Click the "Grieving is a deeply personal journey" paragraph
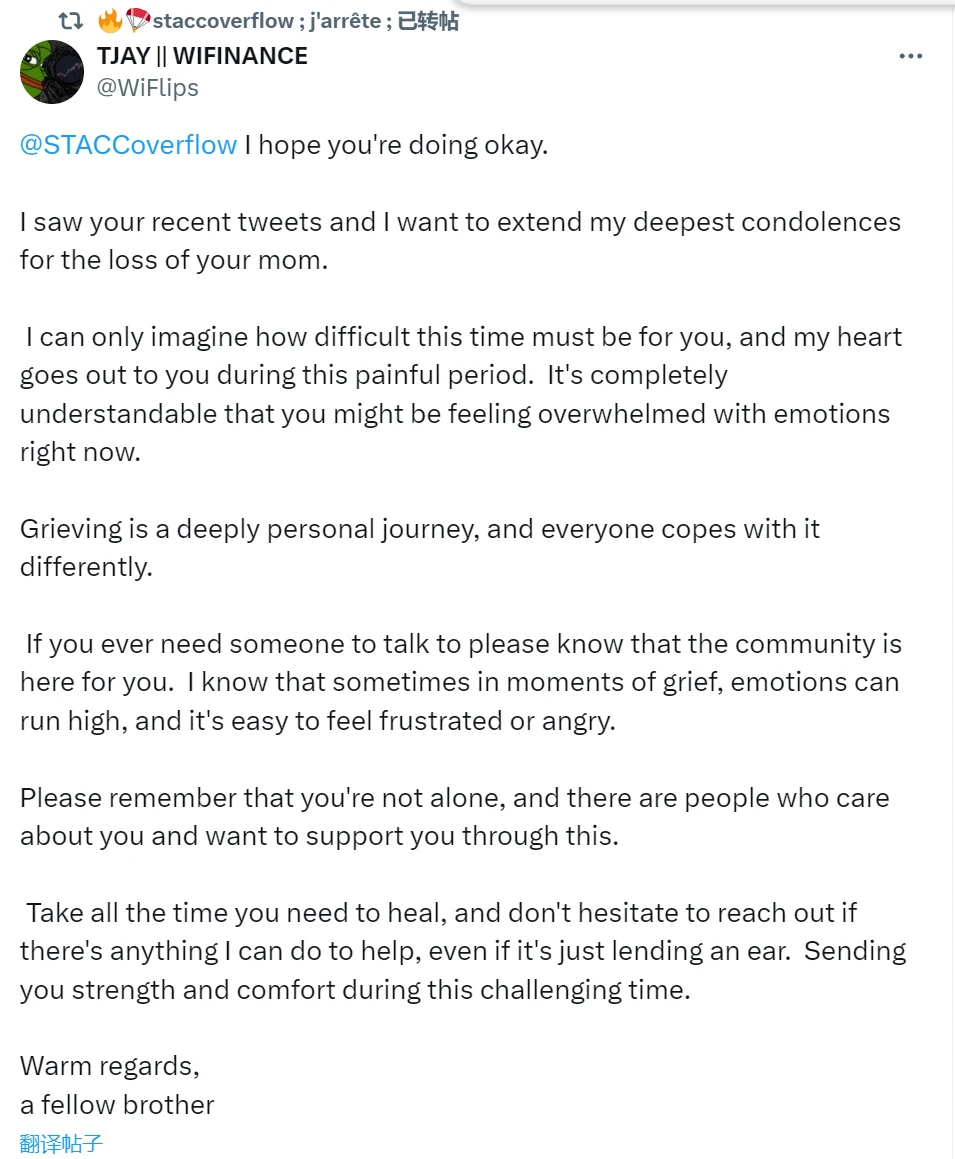 (420, 547)
